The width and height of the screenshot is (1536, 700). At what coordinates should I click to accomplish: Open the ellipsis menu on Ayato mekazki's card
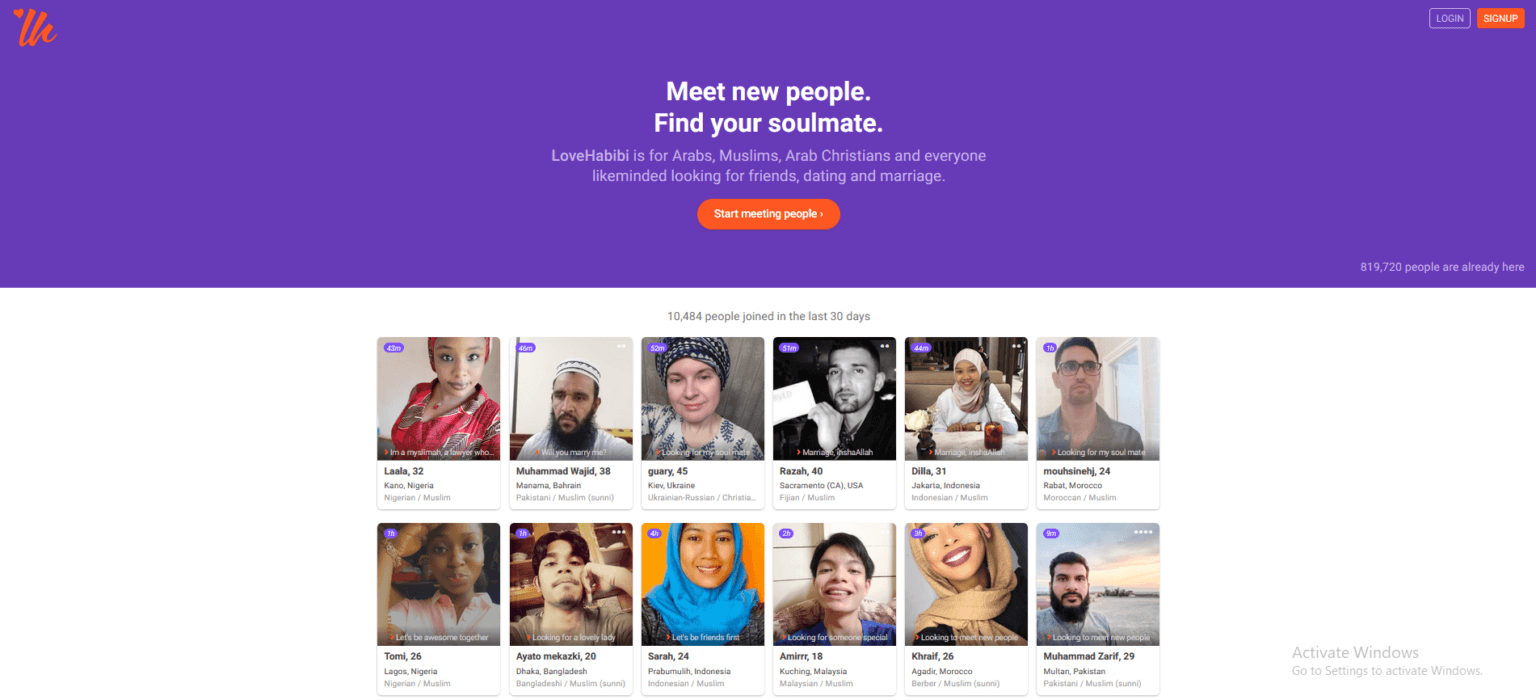click(622, 532)
